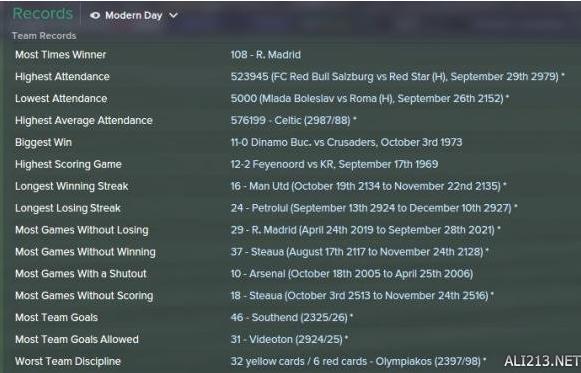This screenshot has height=373, width=581.
Task: Select Olympiakos worst team discipline record
Action: tap(358, 361)
